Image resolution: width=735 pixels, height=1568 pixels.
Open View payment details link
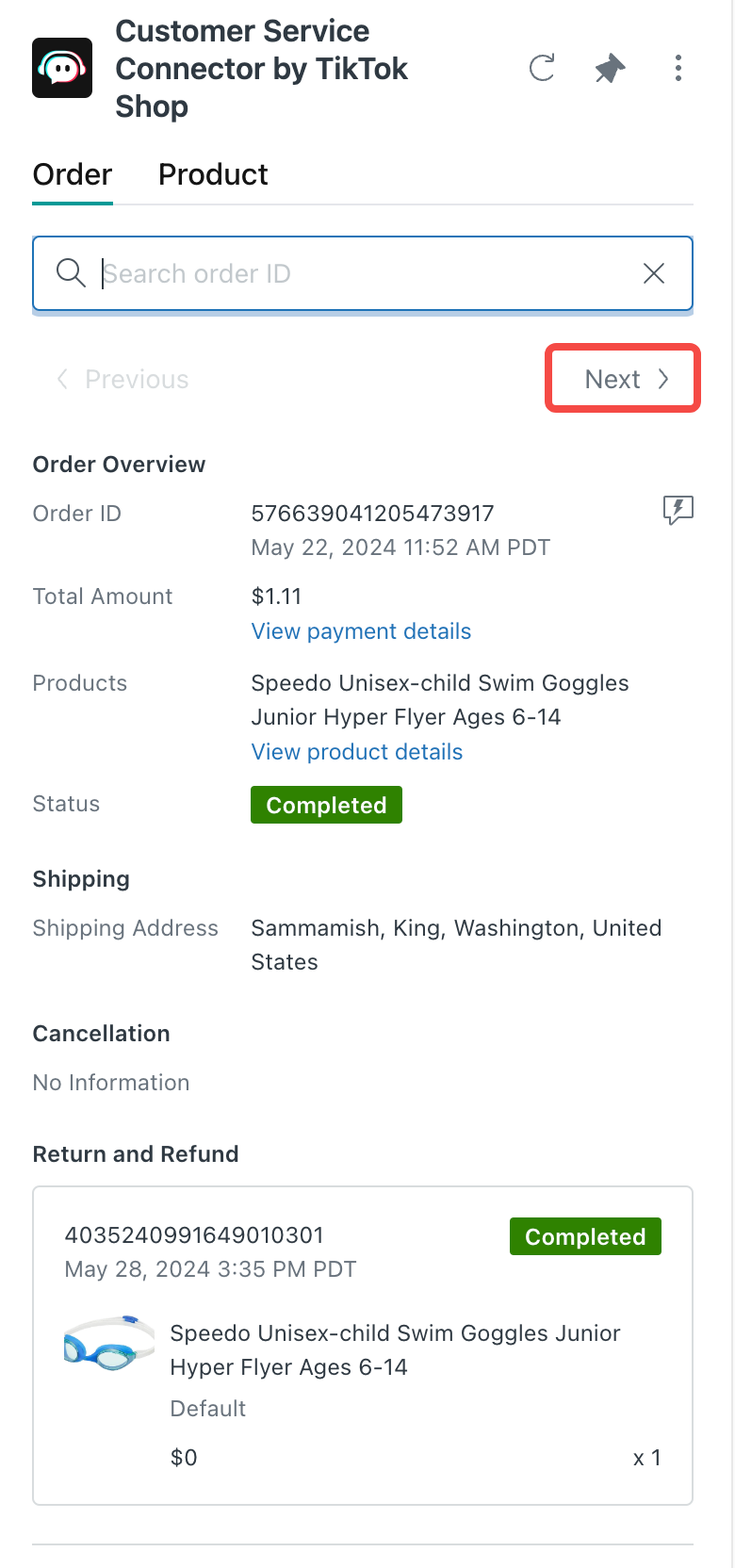(361, 631)
